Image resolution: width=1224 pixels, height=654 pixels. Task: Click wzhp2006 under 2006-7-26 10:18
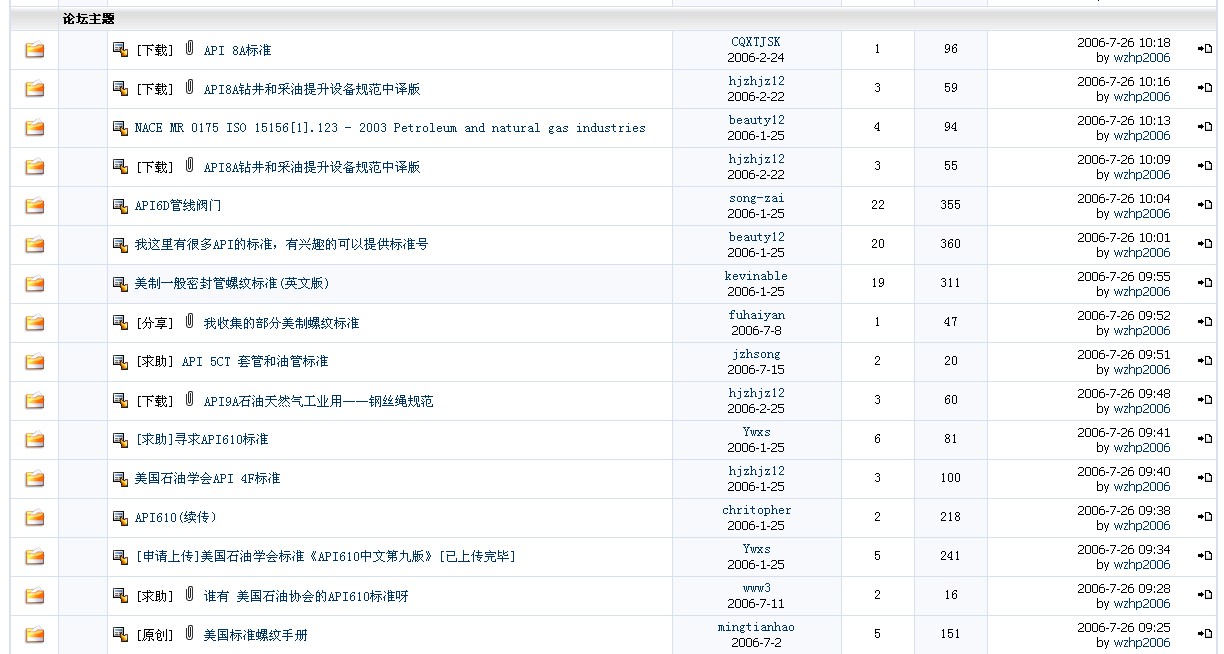(1141, 58)
